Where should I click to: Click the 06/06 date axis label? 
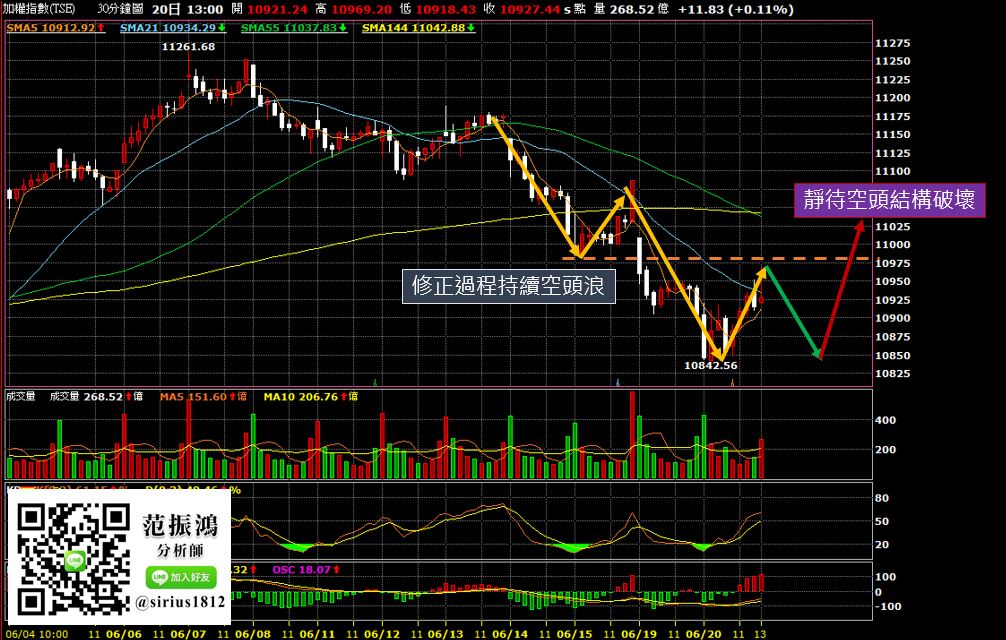(x=124, y=634)
